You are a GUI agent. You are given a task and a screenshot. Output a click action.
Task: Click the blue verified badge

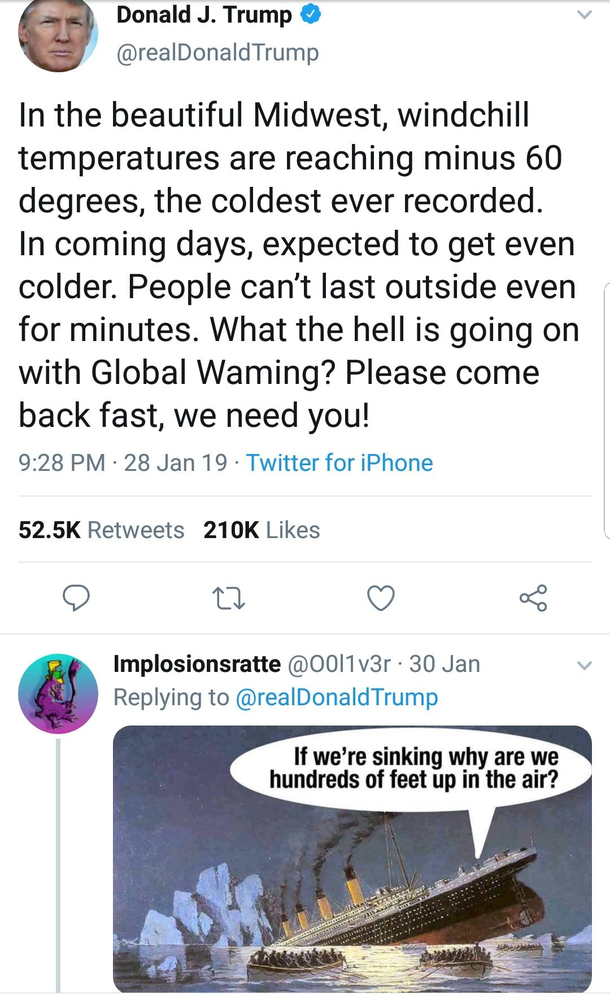pos(309,14)
